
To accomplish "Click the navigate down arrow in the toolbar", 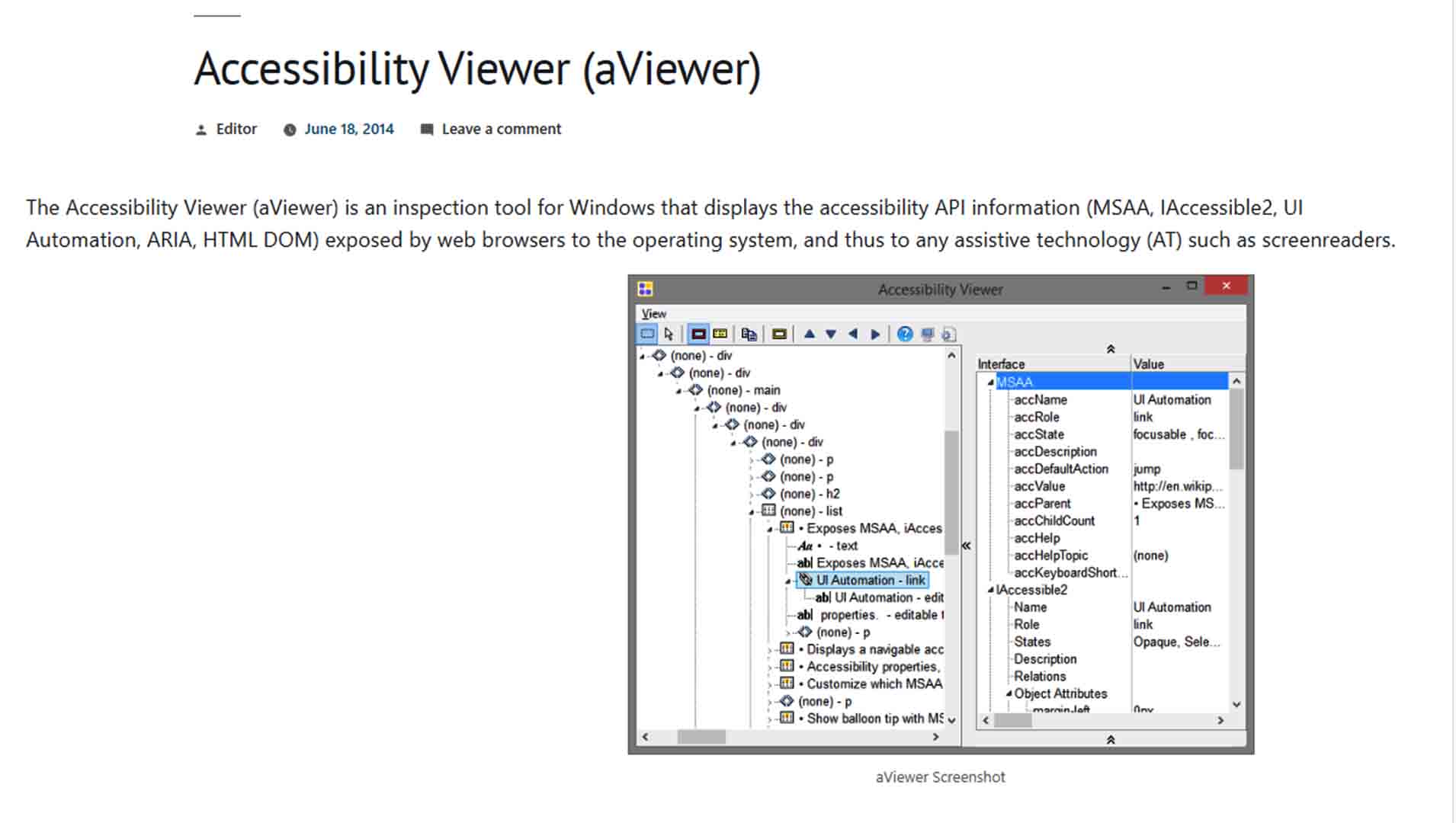I will [830, 334].
